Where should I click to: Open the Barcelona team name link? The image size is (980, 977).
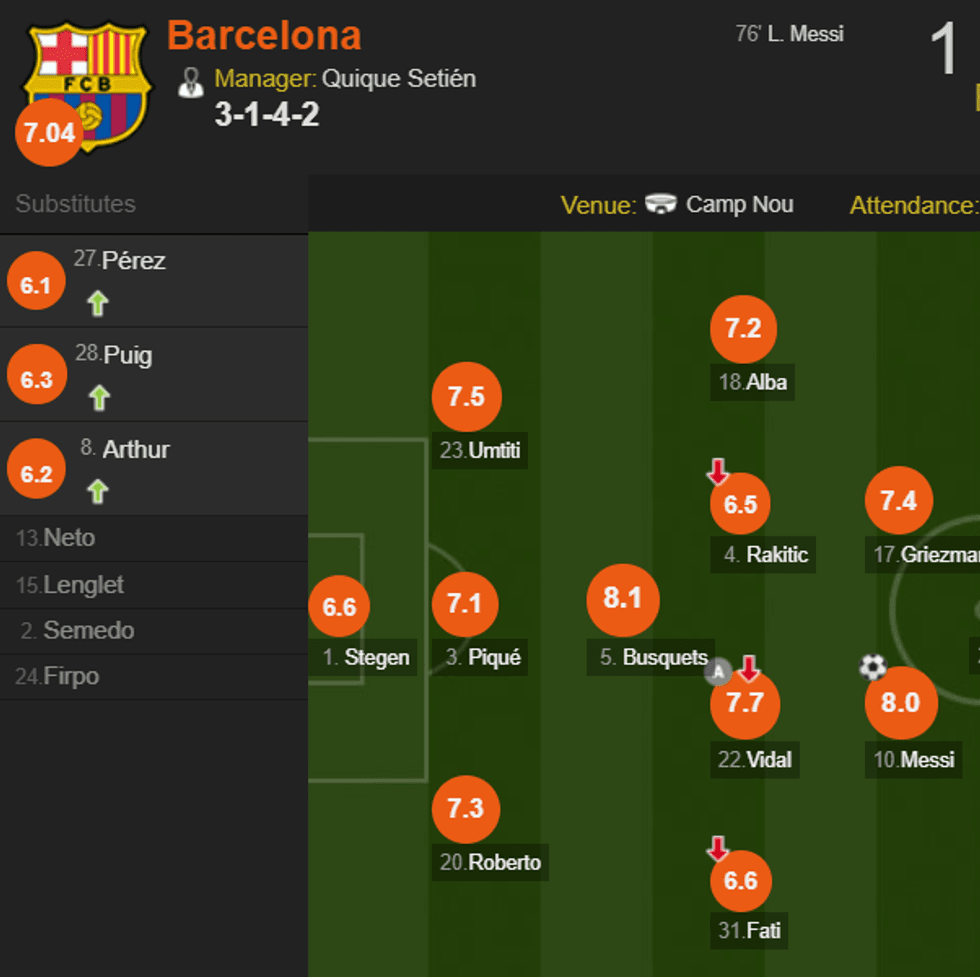point(264,36)
